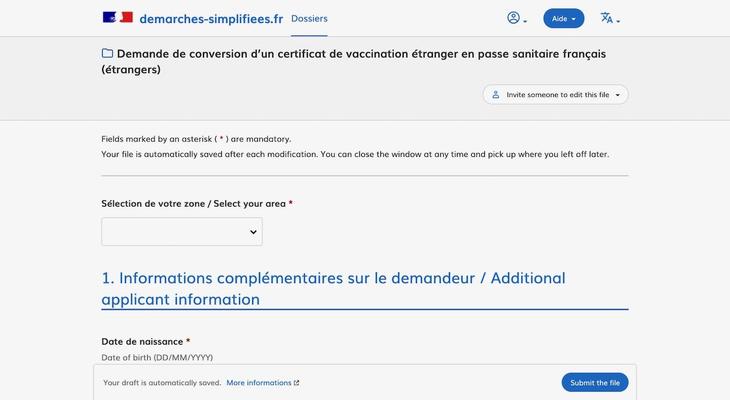Click the Aide caret arrow
Viewport: 730px width, 400px height.
pos(574,19)
